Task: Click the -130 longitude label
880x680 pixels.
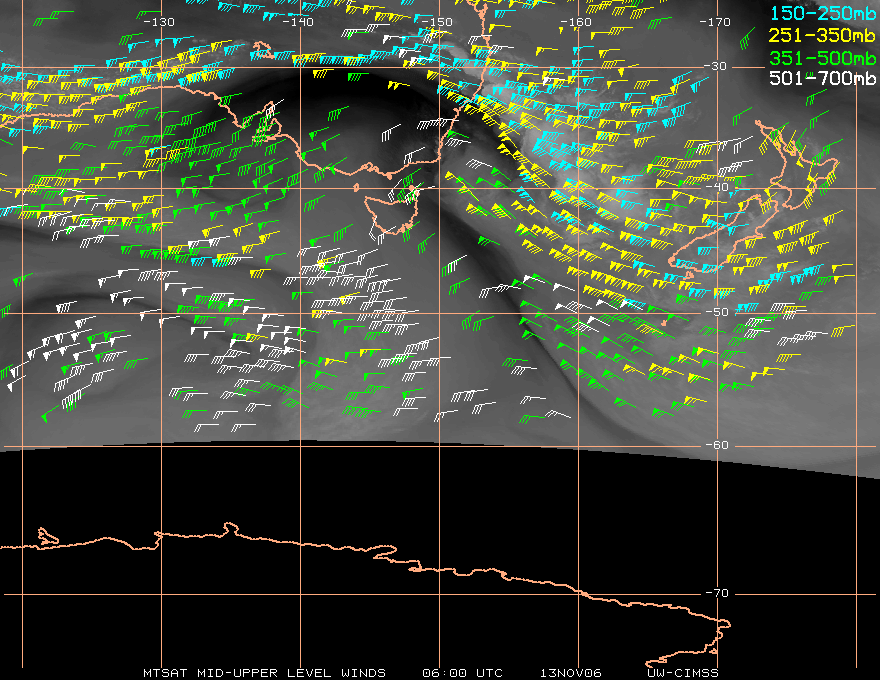Action: 159,22
